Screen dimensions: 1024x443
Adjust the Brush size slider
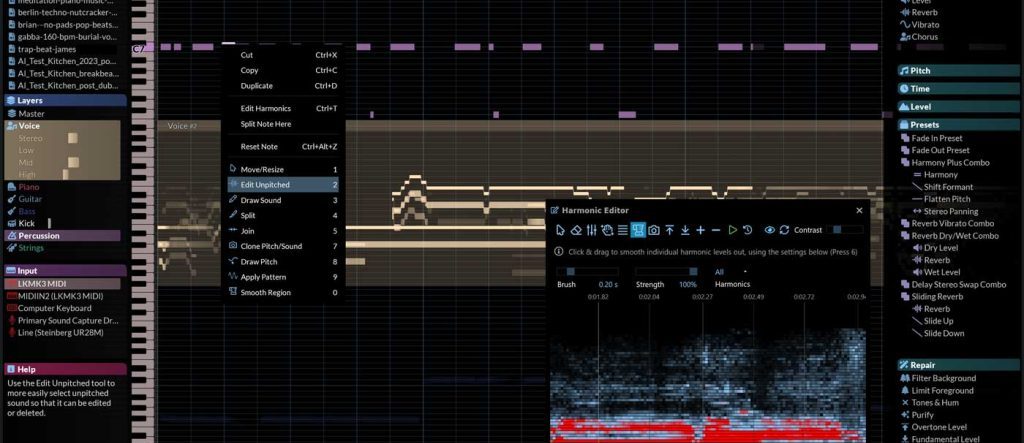click(587, 272)
